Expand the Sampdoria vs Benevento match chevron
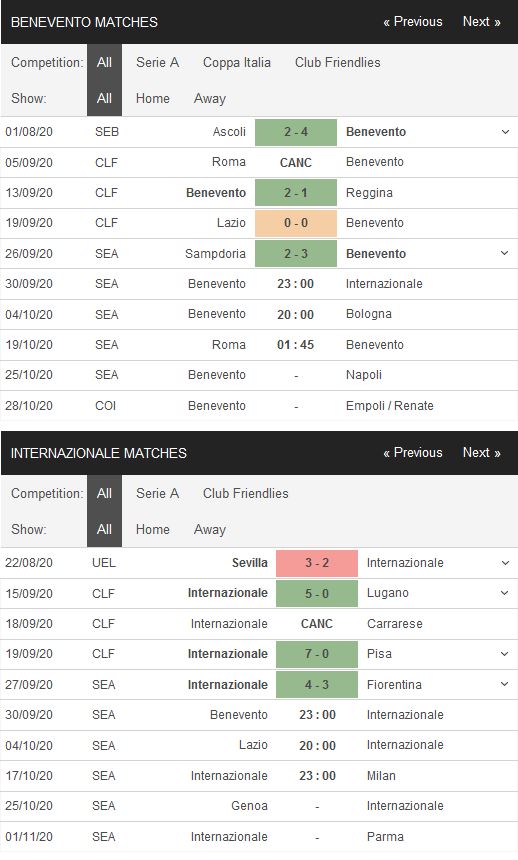The height and width of the screenshot is (860, 518). tap(505, 253)
